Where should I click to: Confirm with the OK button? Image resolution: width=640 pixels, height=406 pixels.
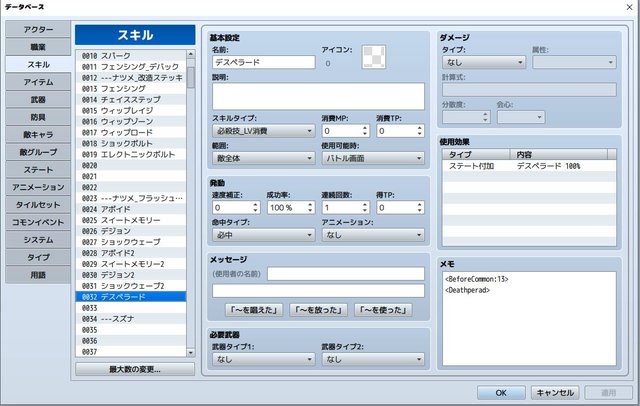[x=501, y=393]
